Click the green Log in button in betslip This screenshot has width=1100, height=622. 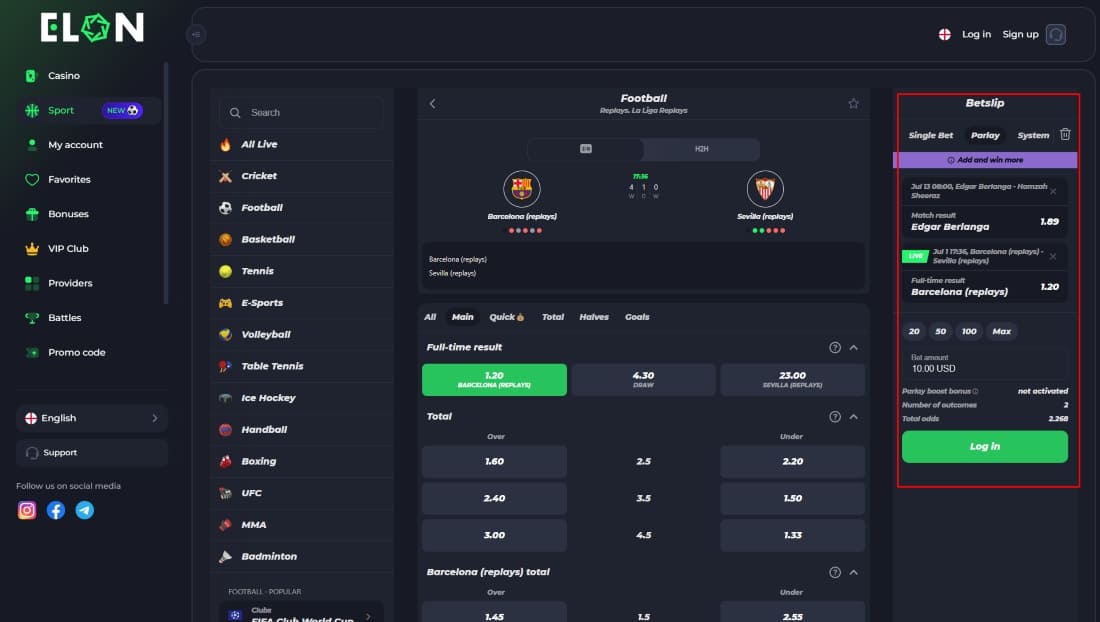tap(985, 447)
